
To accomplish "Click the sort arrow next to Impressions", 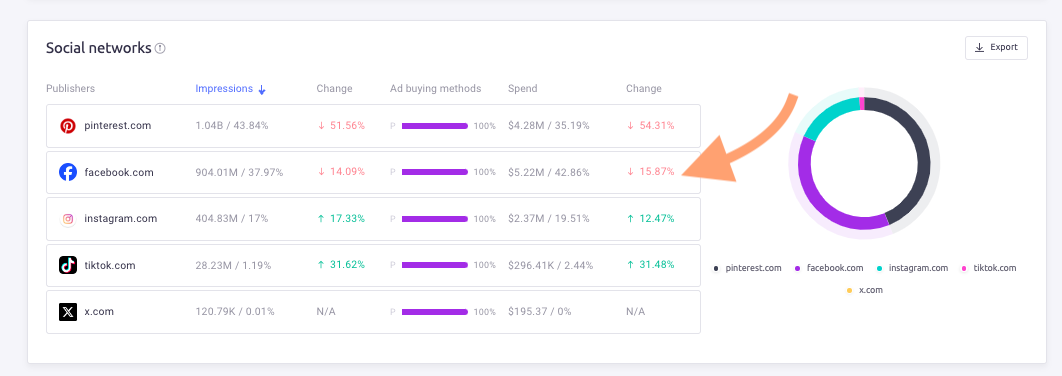I will click(262, 89).
